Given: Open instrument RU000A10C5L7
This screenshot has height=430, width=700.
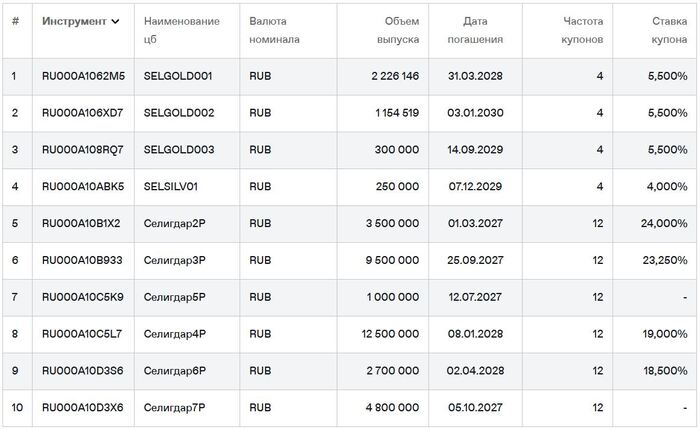Looking at the screenshot, I should click(x=82, y=334).
